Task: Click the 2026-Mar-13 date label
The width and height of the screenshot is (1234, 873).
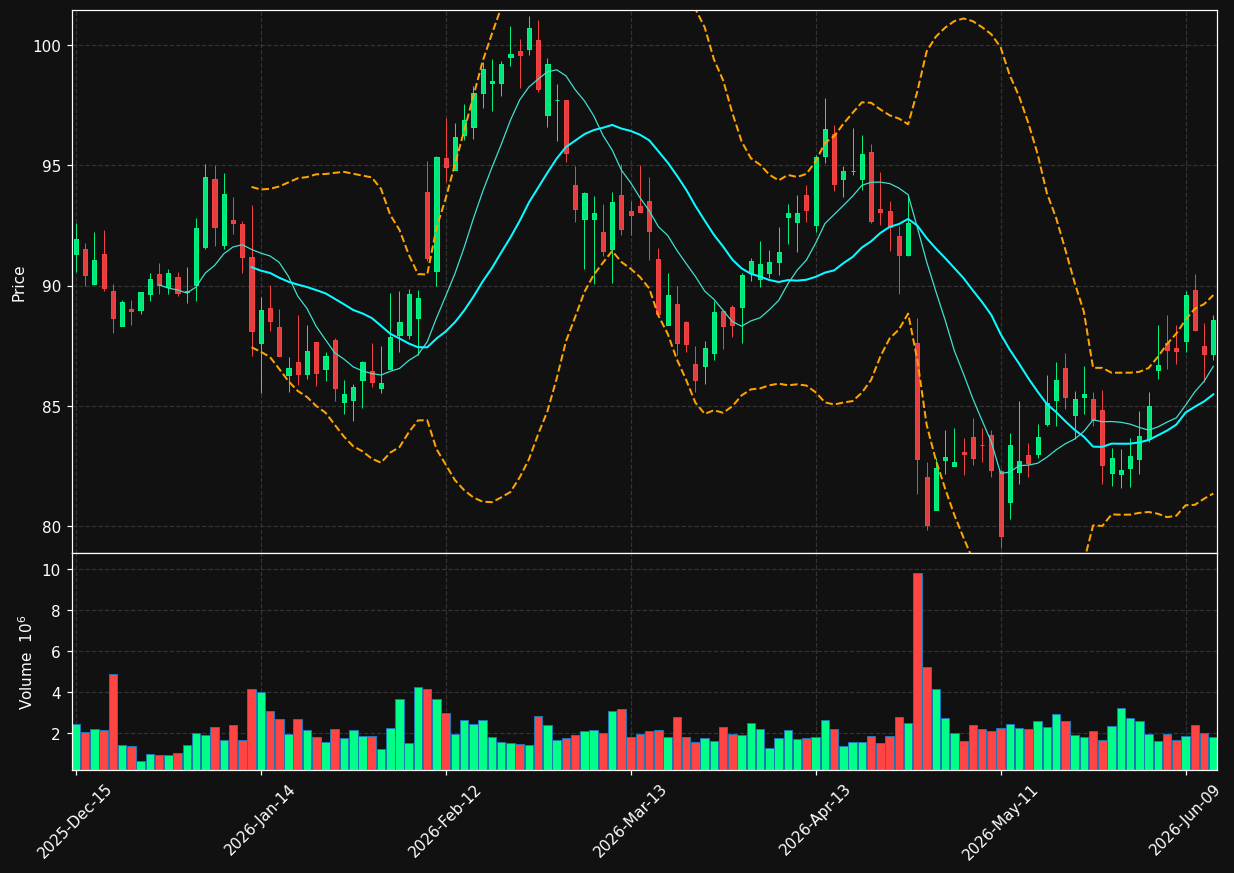Action: tap(631, 821)
